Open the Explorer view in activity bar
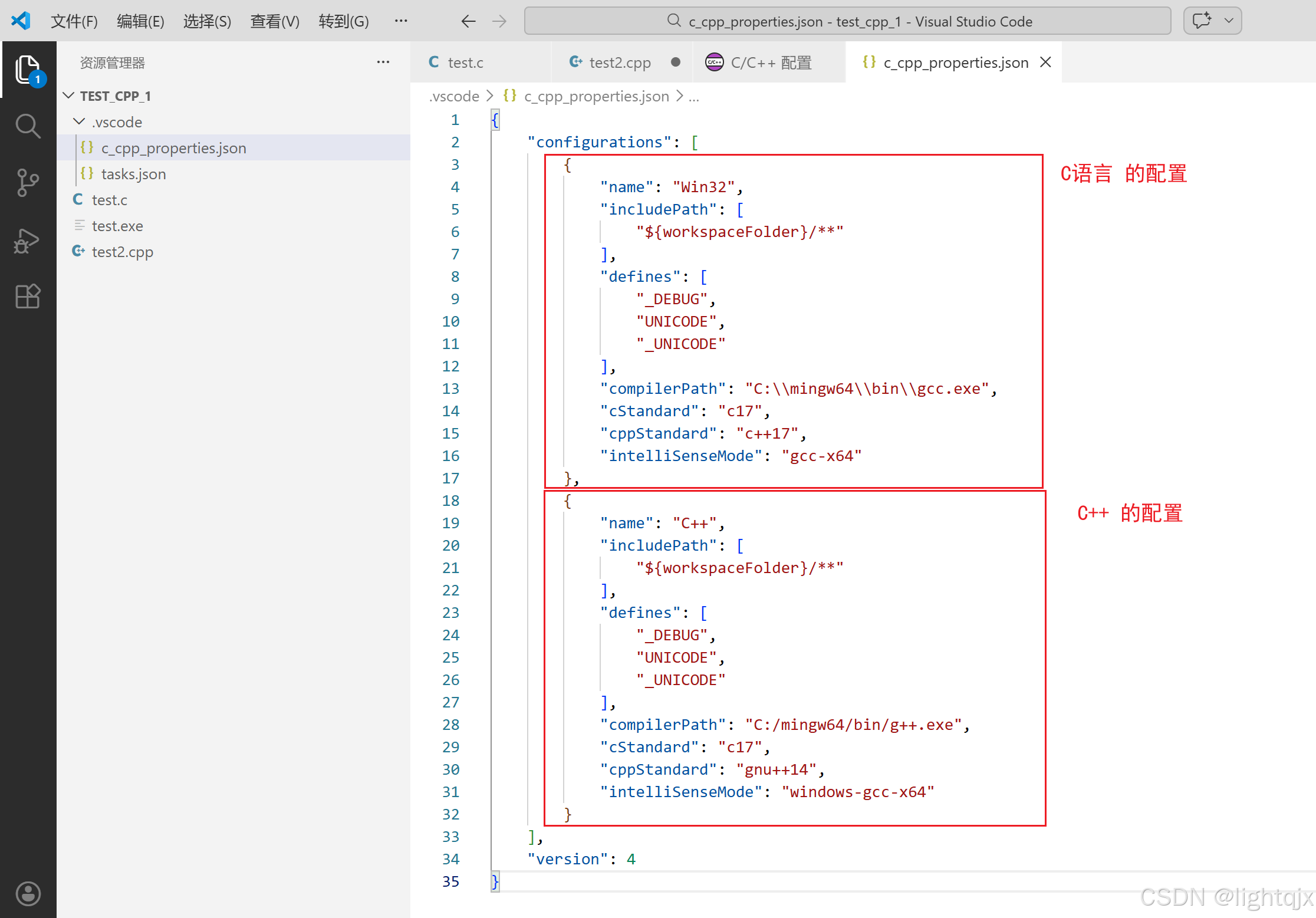Screen dimensions: 1316x918 (x=28, y=70)
